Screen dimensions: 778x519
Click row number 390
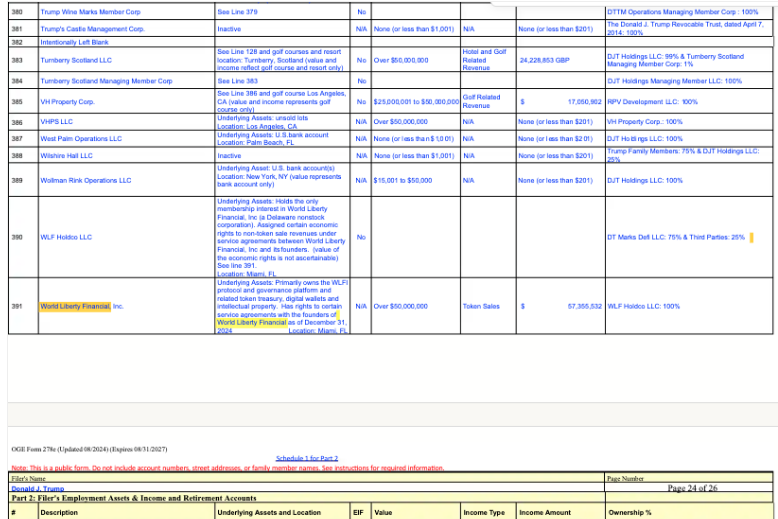pyautogui.click(x=17, y=237)
